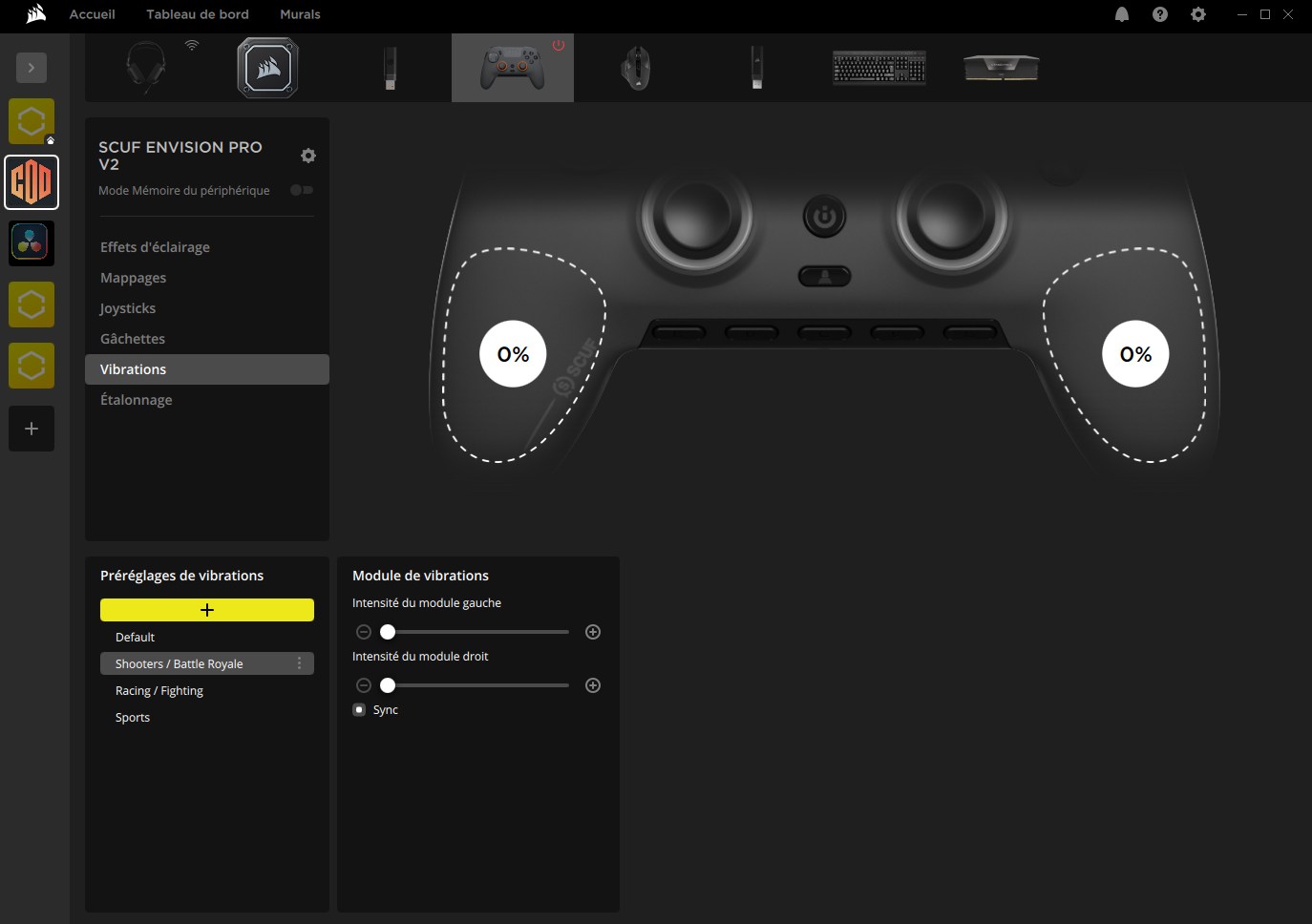Open the help question mark icon
The width and height of the screenshot is (1312, 924).
click(x=1160, y=14)
